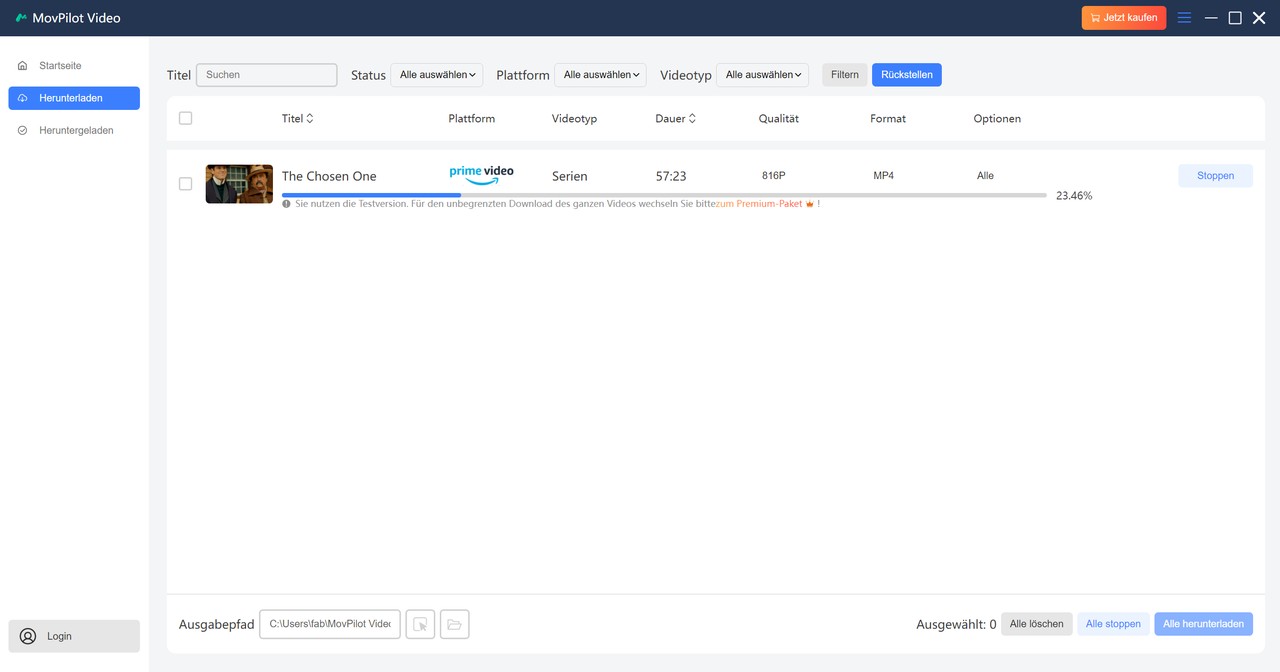Image resolution: width=1280 pixels, height=672 pixels.
Task: Open zum Premium-Paket link
Action: (x=760, y=203)
